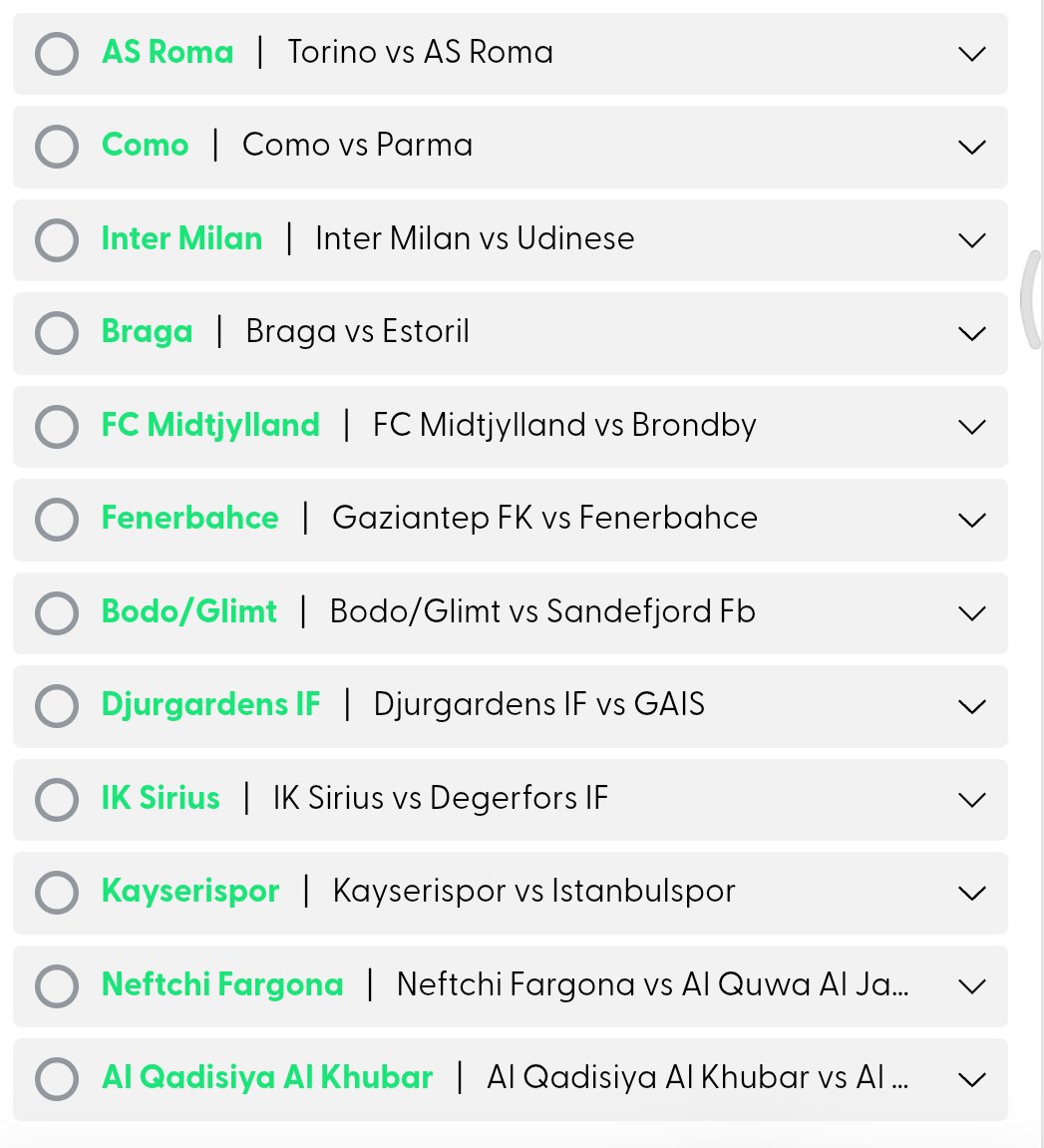
Task: Select the Al Qadisiya Al Khubar radio button
Action: click(57, 1079)
